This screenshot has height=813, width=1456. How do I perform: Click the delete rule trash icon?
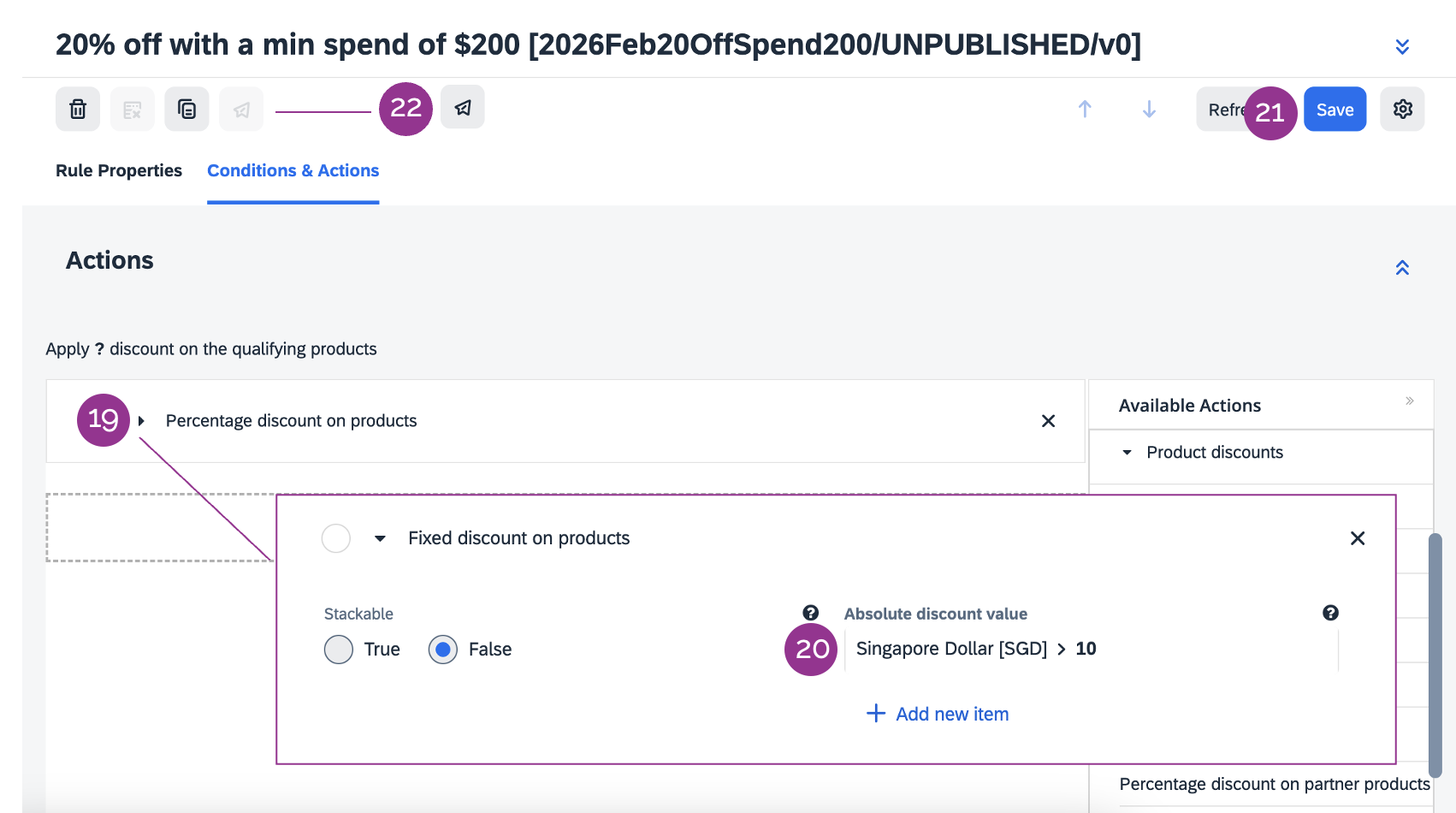(x=78, y=110)
